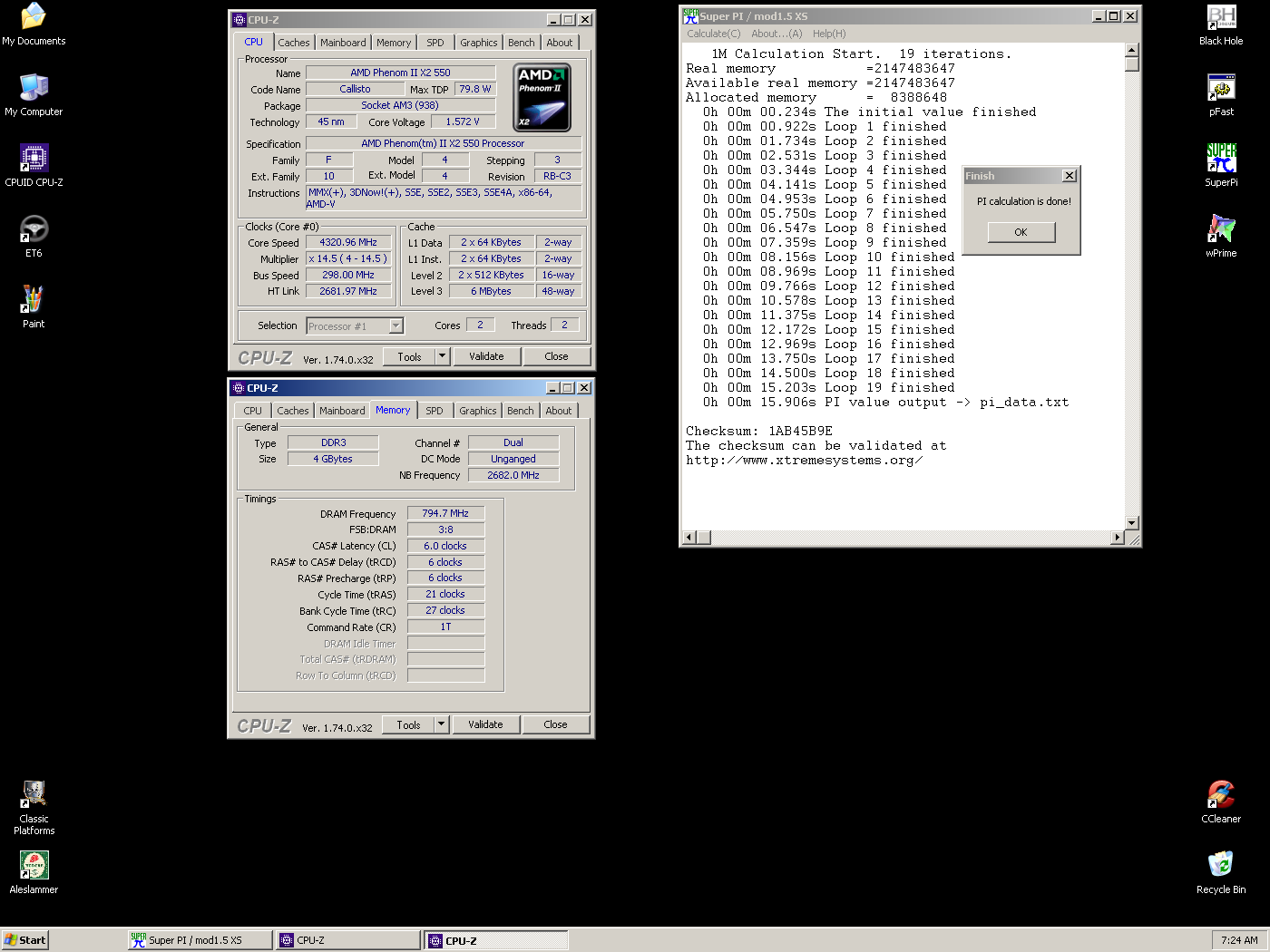Select the Paint desktop shortcut
The image size is (1270, 952).
[34, 307]
